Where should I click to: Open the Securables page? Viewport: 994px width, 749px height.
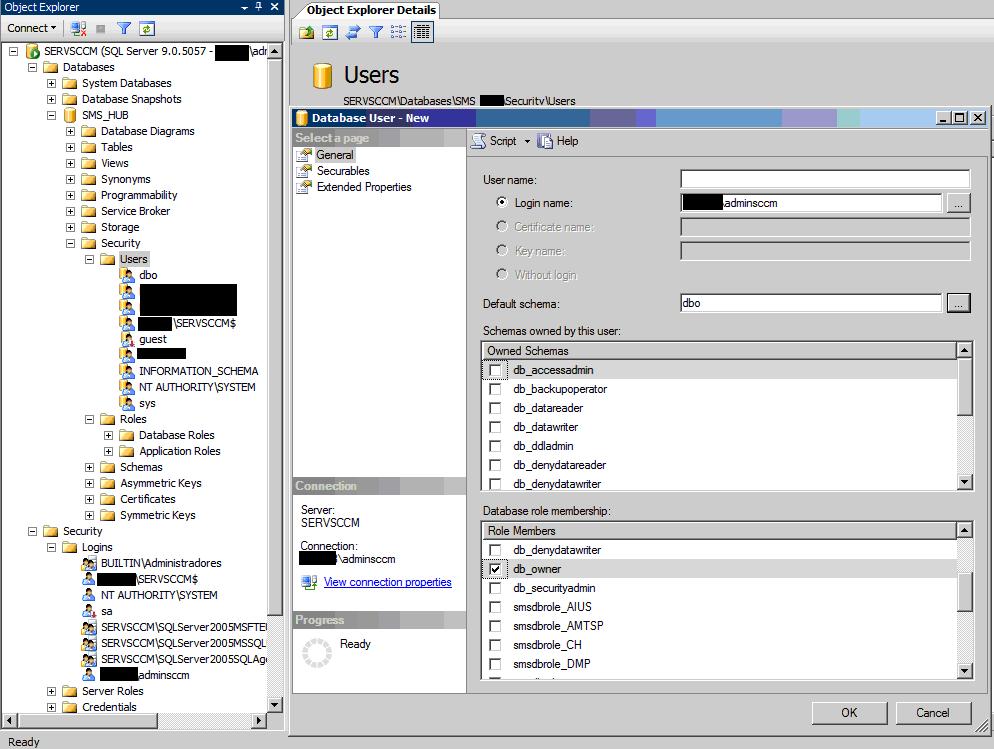click(343, 170)
